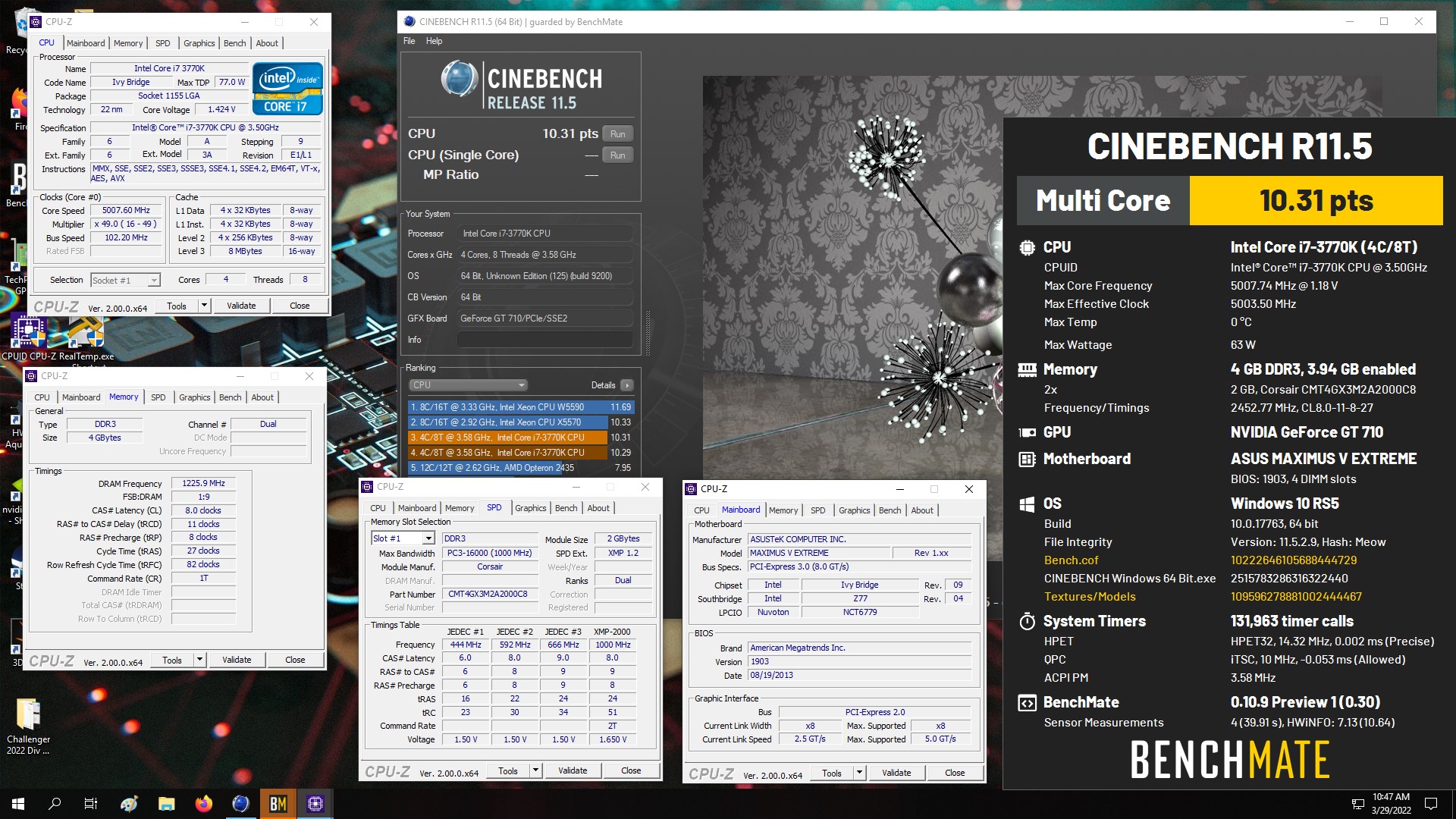1456x819 pixels.
Task: Click CPU-Z title icon in SPD window
Action: point(367,487)
